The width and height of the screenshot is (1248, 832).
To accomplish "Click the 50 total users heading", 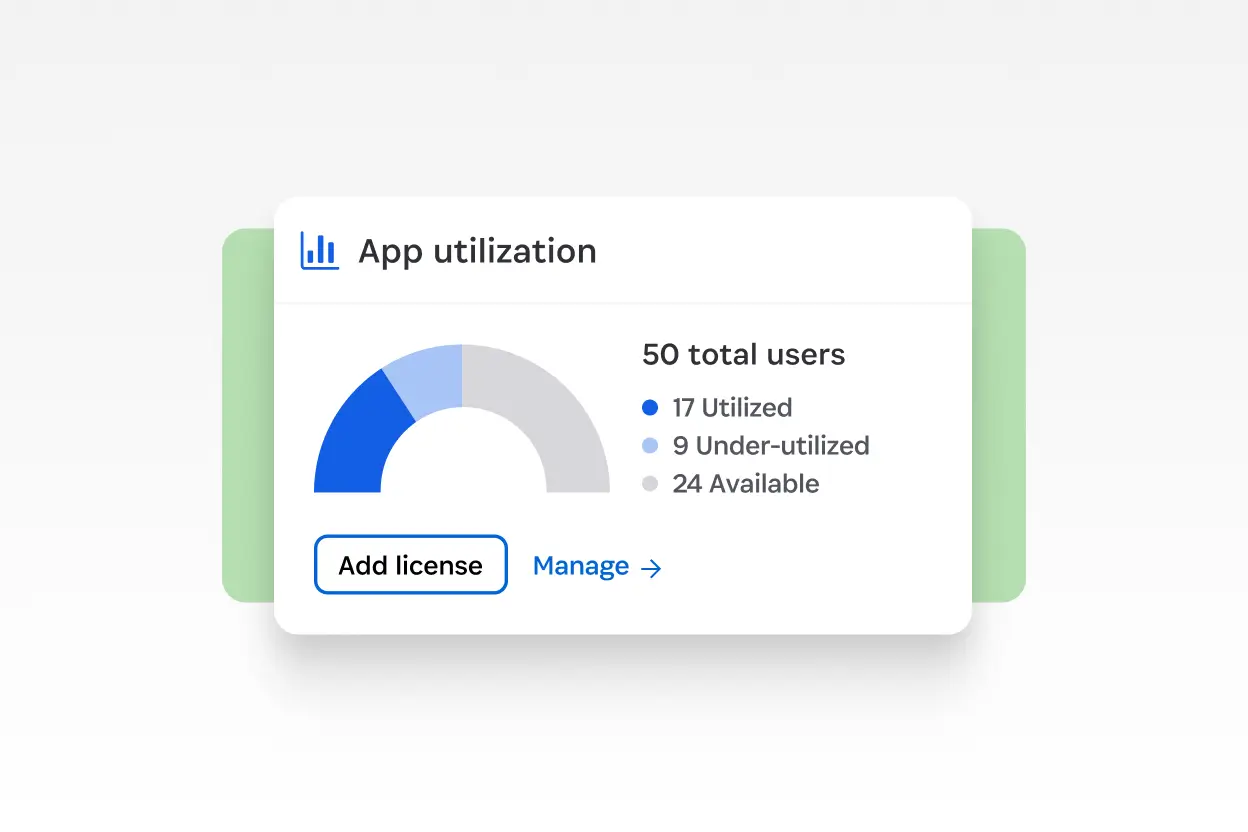I will (x=743, y=354).
